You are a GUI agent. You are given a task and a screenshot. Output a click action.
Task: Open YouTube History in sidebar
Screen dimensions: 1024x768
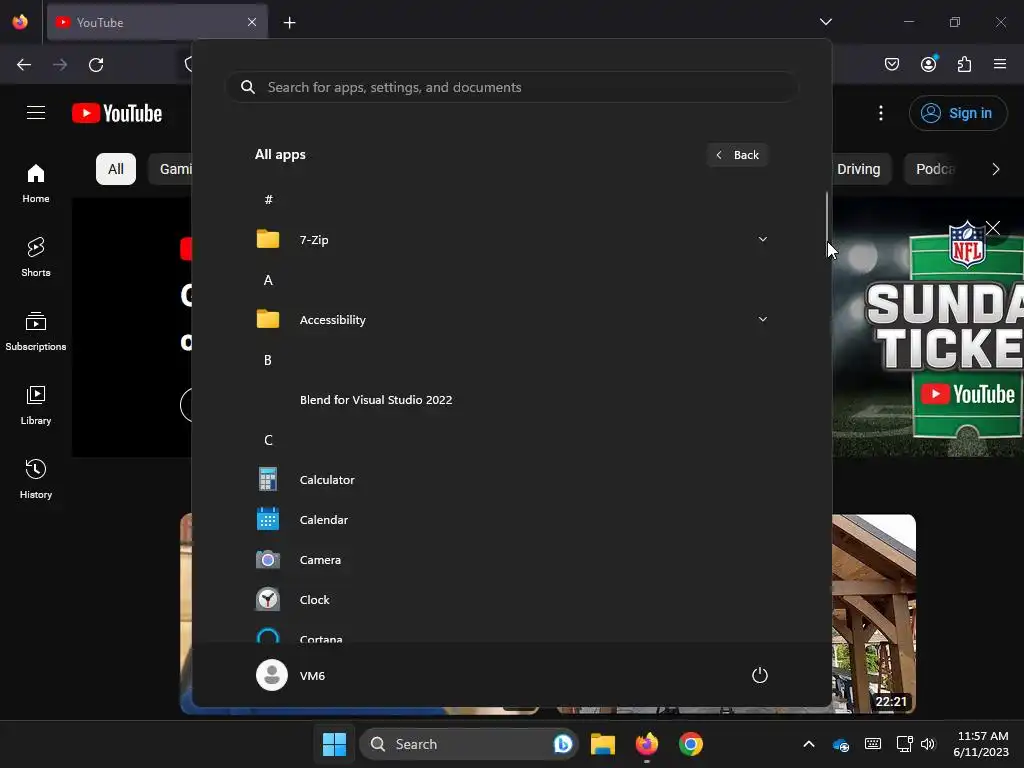pos(36,479)
